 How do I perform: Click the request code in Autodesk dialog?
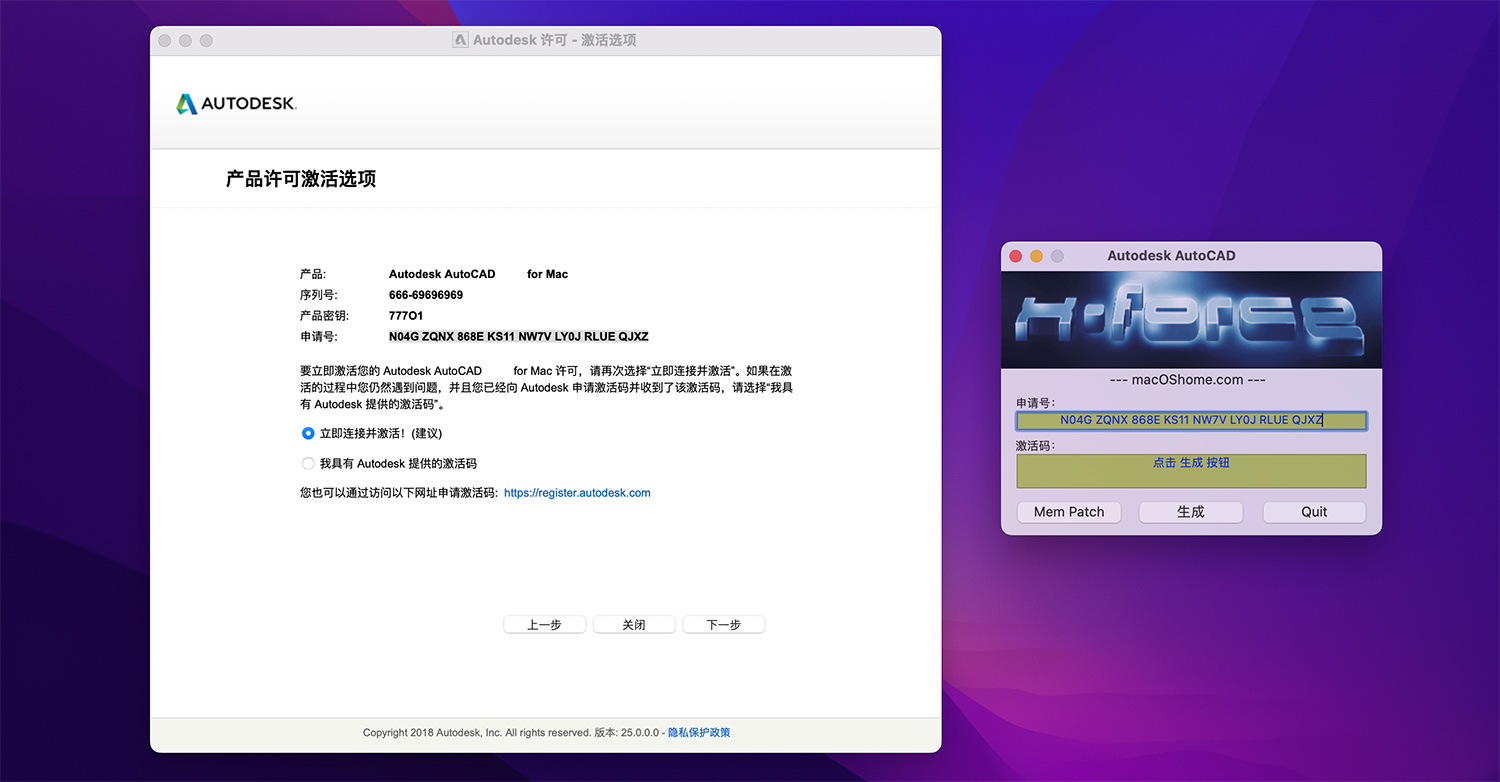[x=519, y=337]
